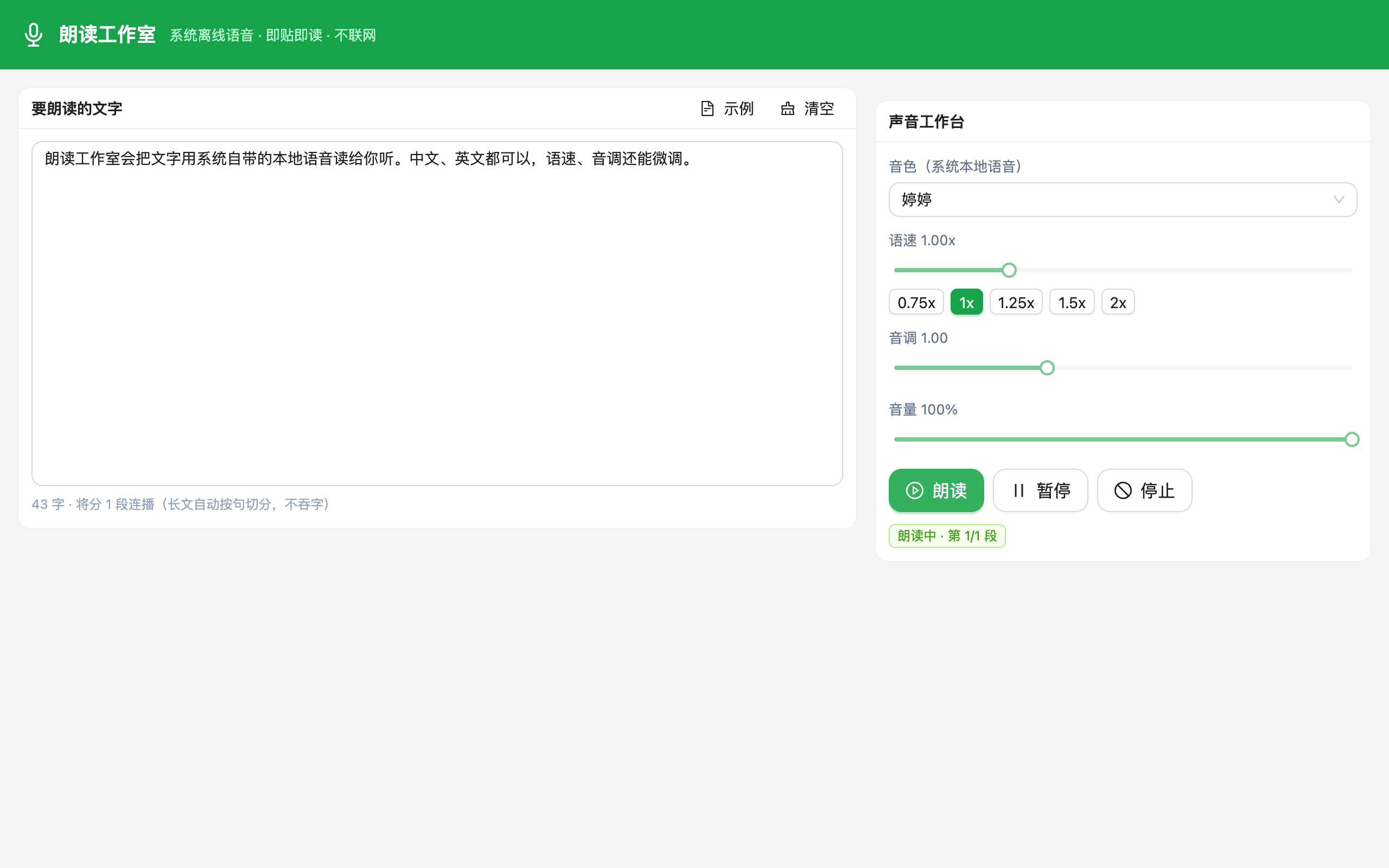Viewport: 1389px width, 868px height.
Task: Open the 音色 voice dropdown chevron
Action: coord(1339,200)
